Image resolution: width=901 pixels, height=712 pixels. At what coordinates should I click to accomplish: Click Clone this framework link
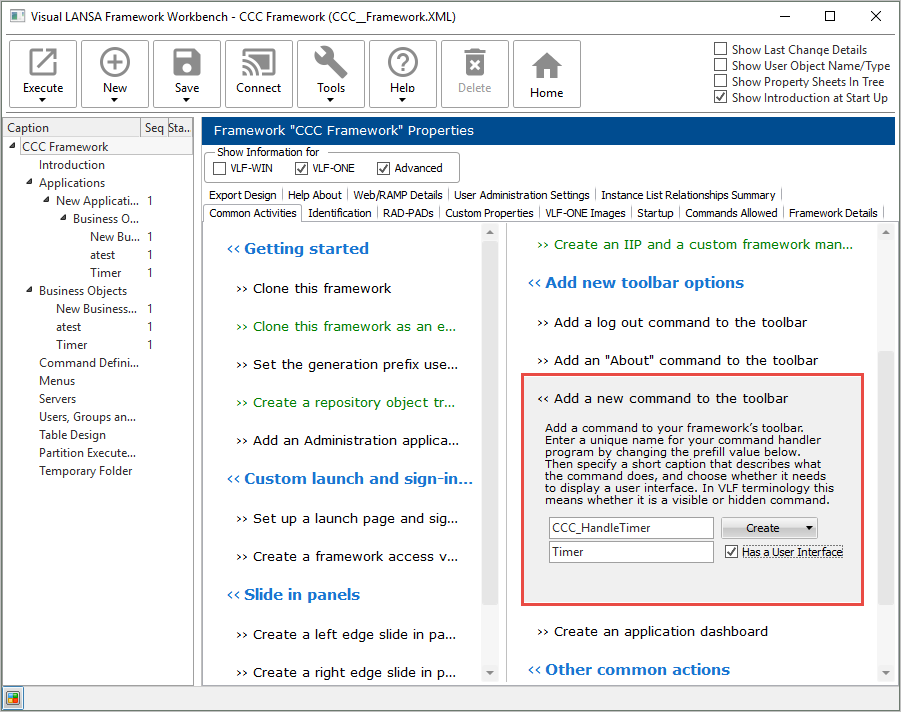point(322,288)
